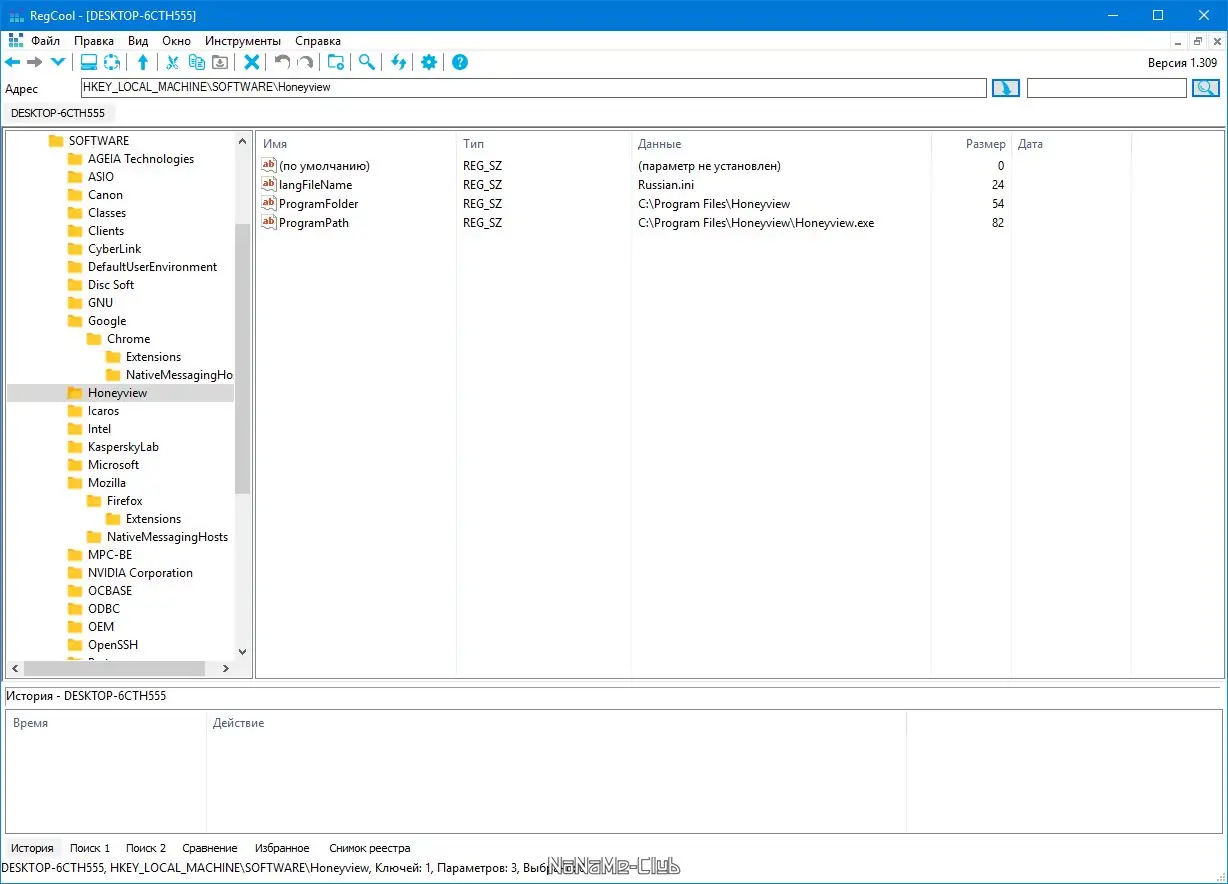Select the OpenSSH registry key
Screen dimensions: 1228x884
coord(112,645)
